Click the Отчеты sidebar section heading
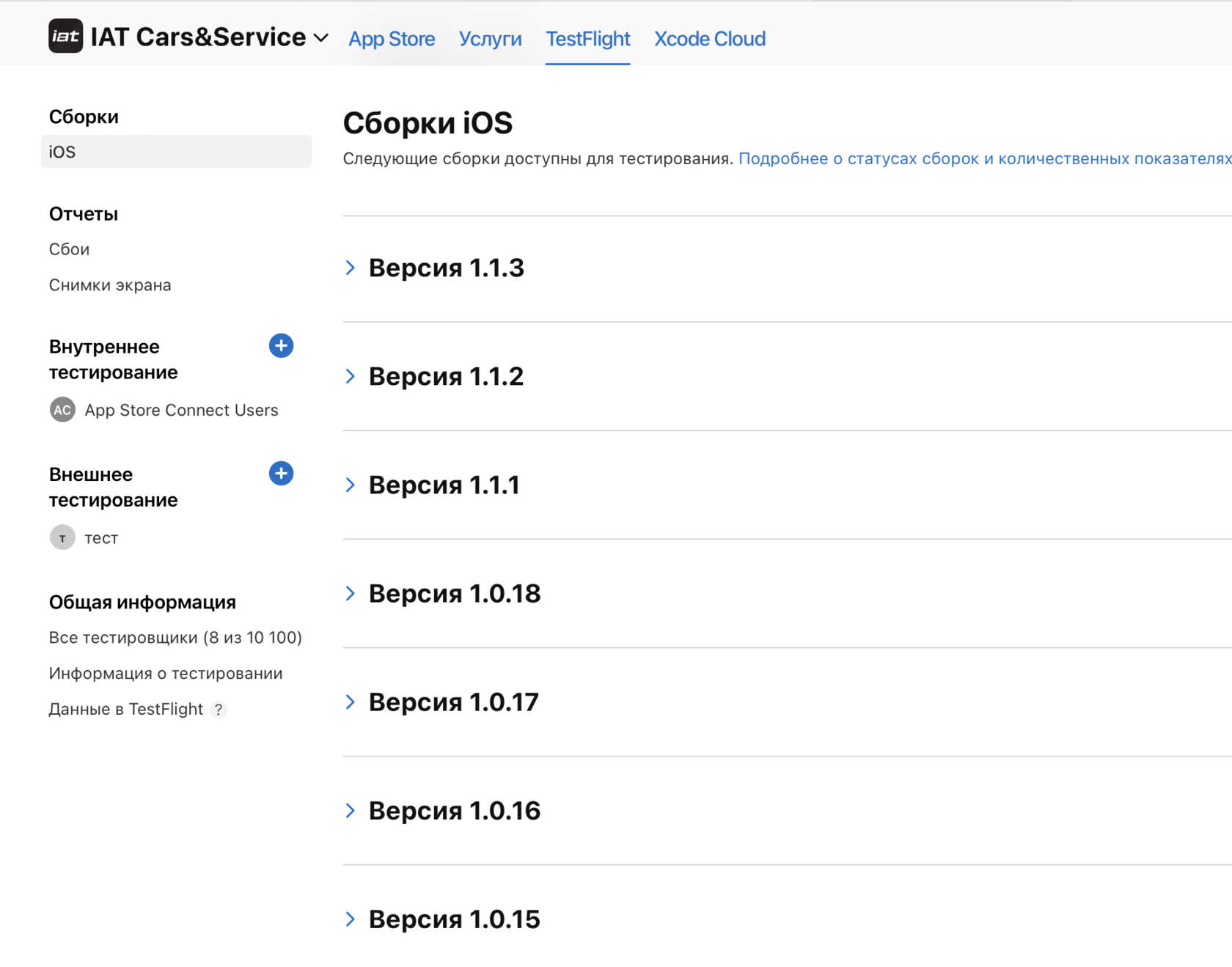The width and height of the screenshot is (1232, 967). 83,214
